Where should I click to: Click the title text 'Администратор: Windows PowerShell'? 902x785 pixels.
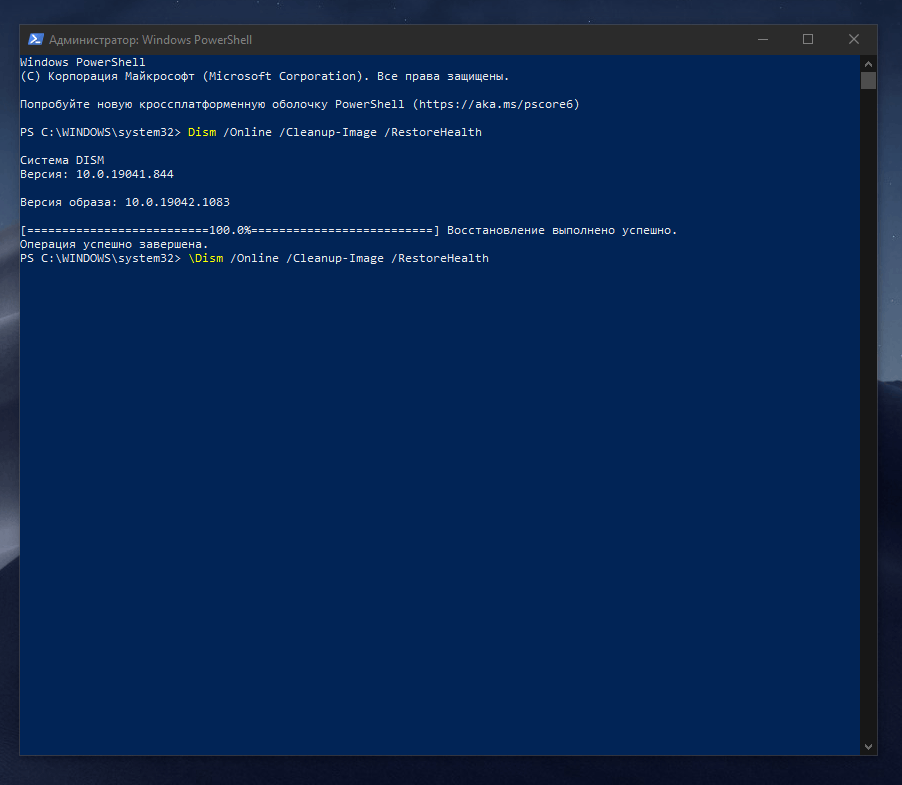pyautogui.click(x=150, y=40)
